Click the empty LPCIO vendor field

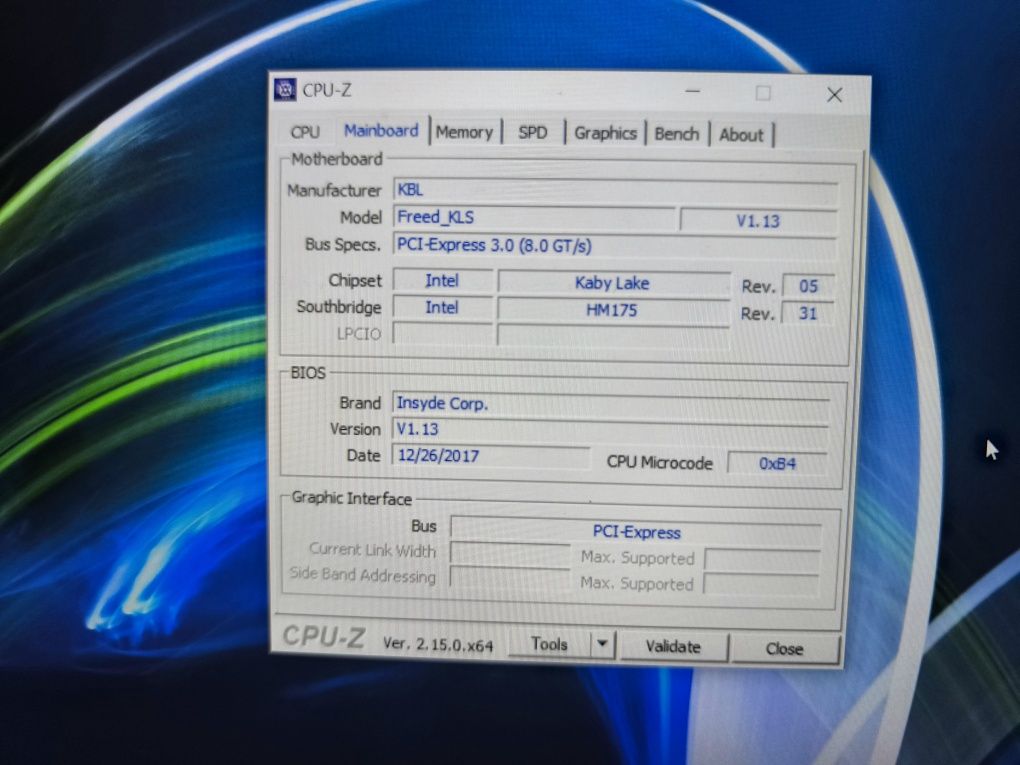tap(443, 334)
